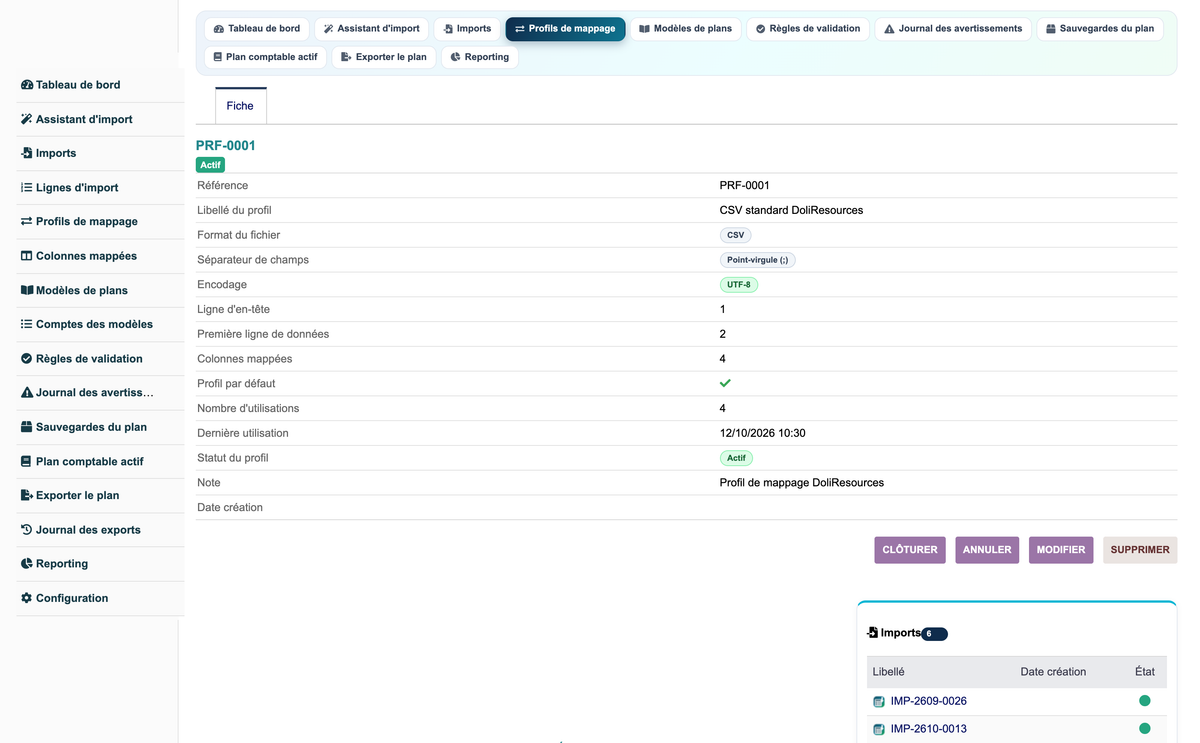Edit the profile with the MODIFIER button
Viewport: 1200px width, 743px height.
tap(1061, 550)
